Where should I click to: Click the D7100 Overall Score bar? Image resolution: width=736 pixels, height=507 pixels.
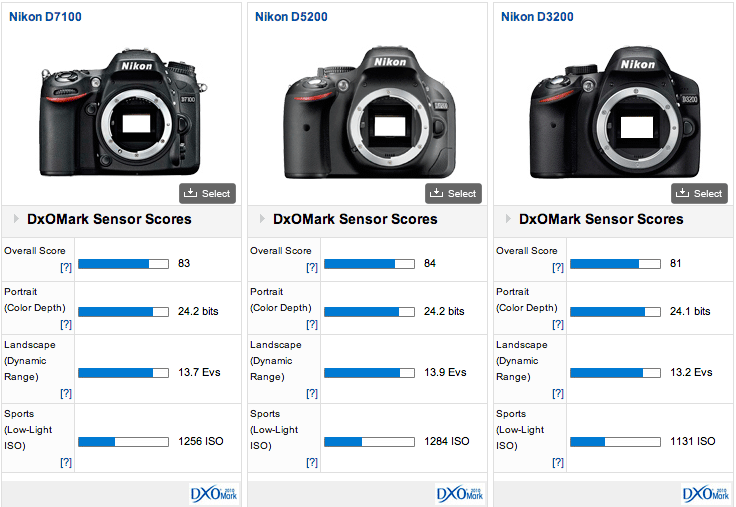tap(123, 264)
